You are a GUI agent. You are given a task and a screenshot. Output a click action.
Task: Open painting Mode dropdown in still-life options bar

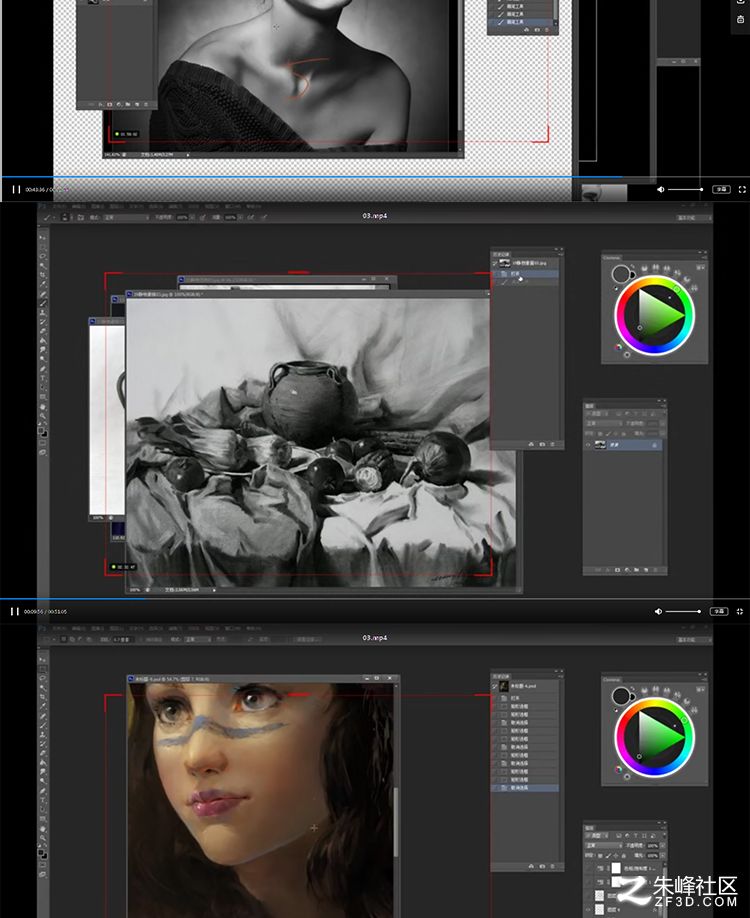127,217
